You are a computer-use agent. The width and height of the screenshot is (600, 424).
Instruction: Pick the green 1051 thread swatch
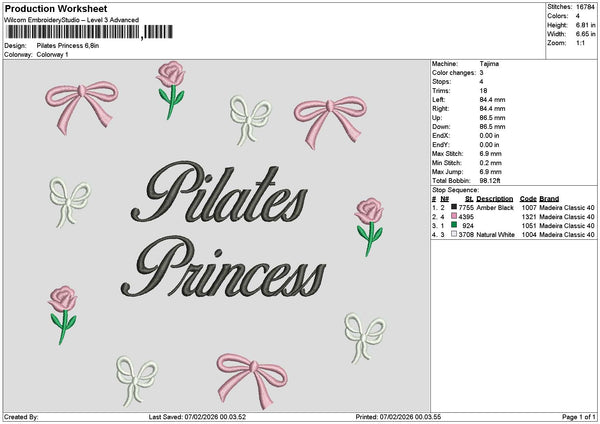(455, 226)
